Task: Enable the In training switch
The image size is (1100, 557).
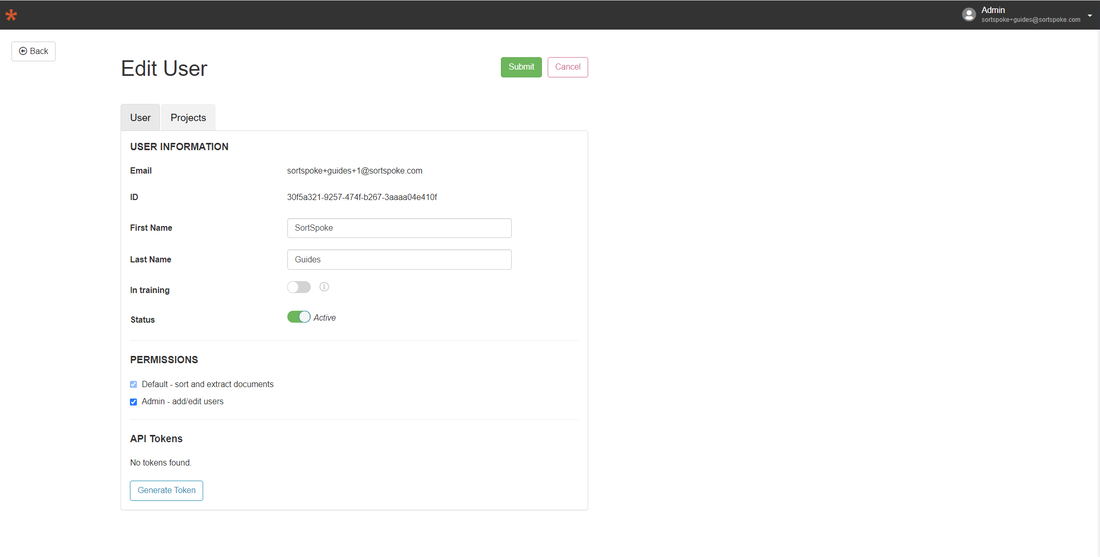Action: pyautogui.click(x=299, y=287)
